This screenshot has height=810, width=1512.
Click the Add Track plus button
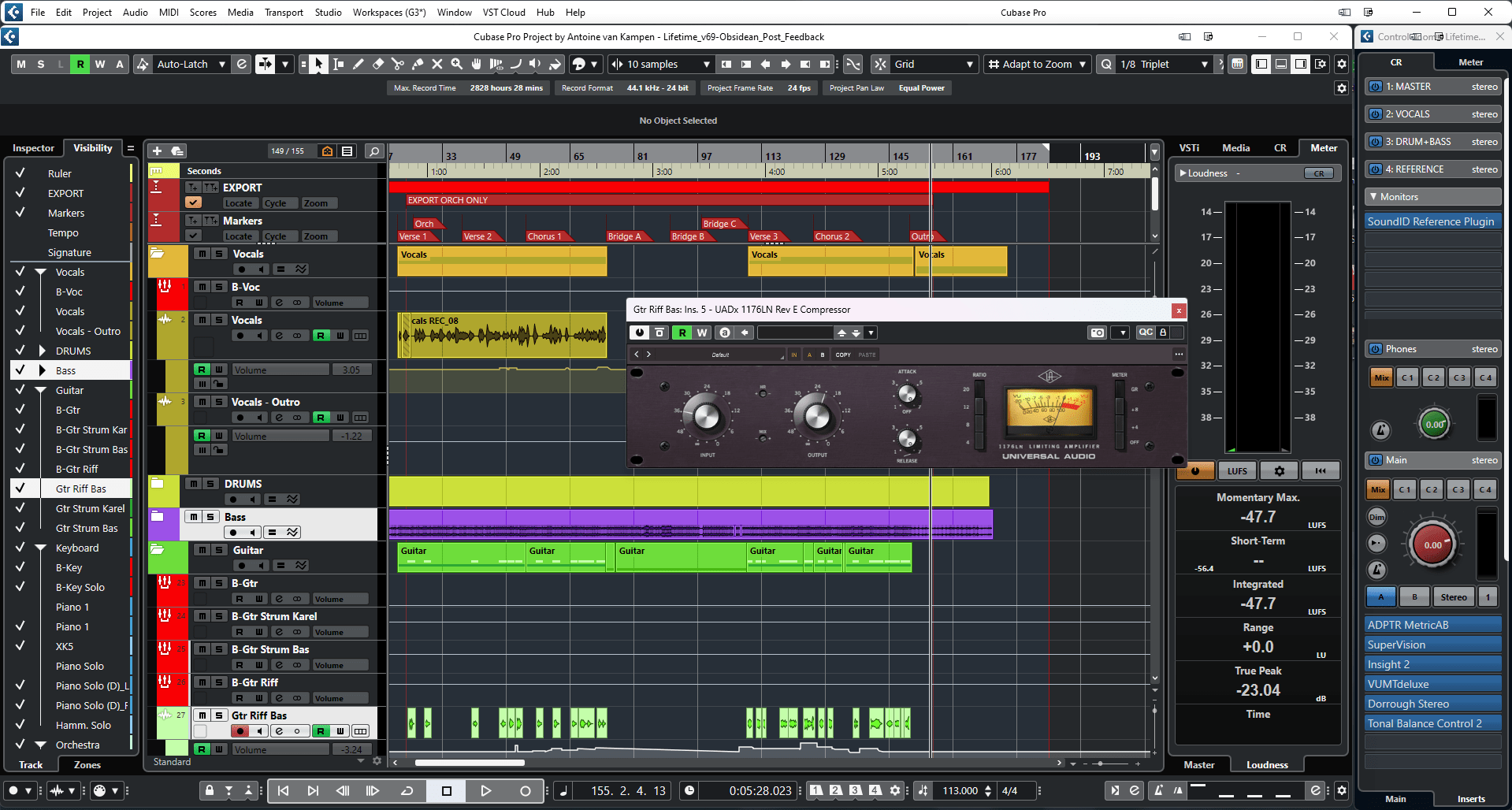(157, 150)
